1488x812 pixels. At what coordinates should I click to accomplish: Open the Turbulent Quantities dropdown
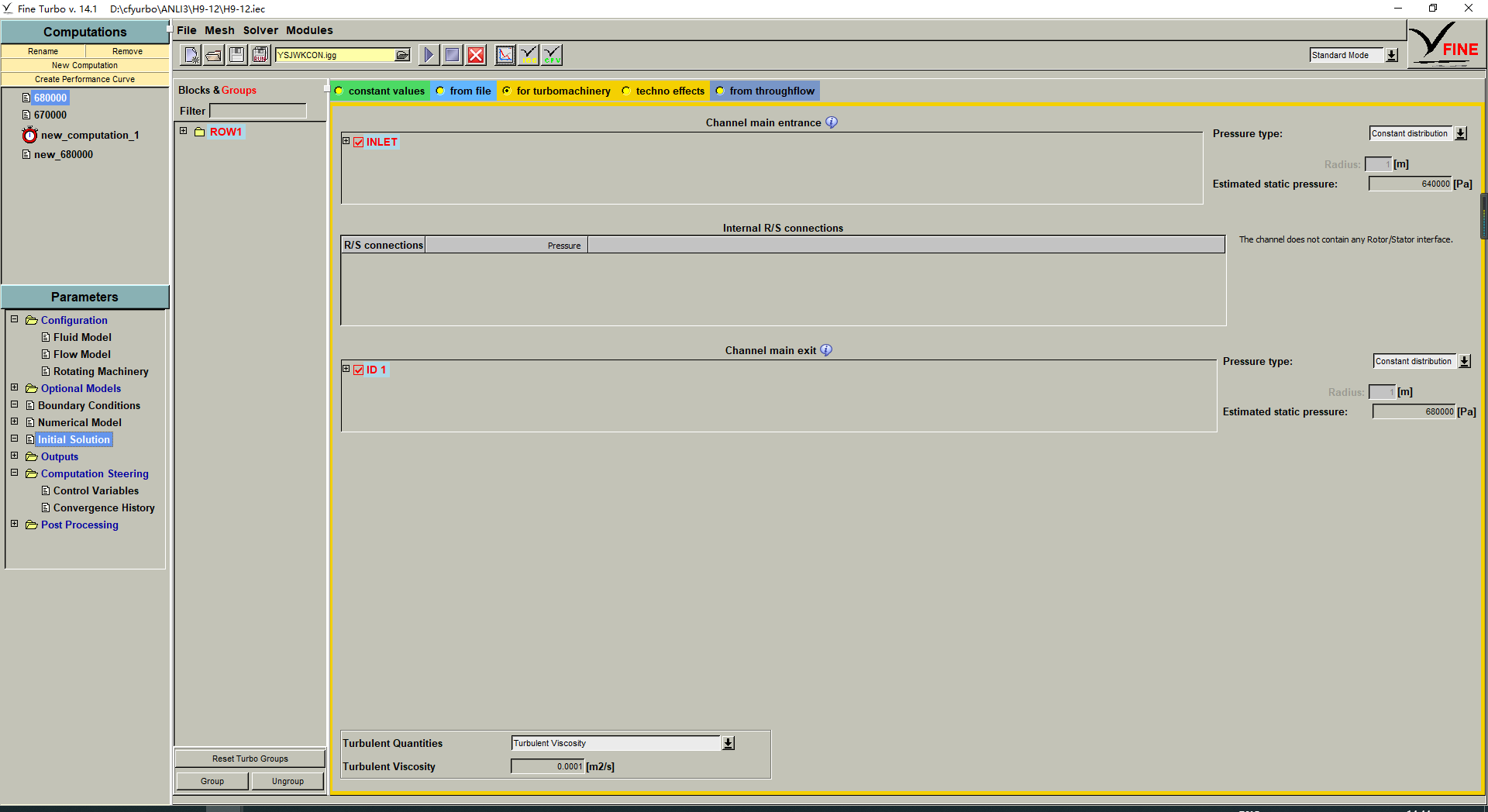click(728, 744)
